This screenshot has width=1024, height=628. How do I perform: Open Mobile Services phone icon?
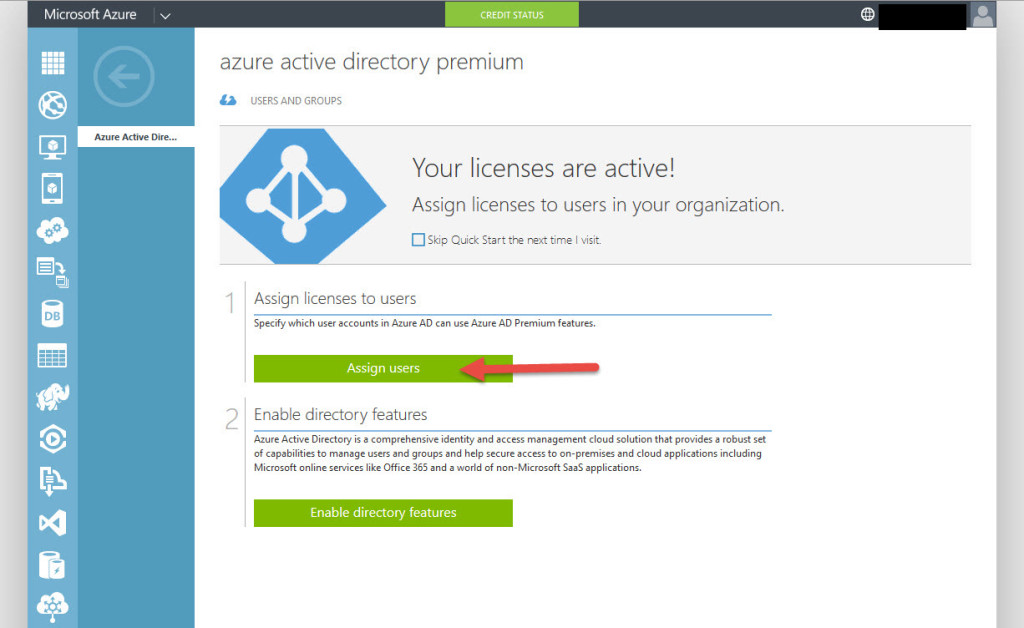click(52, 188)
